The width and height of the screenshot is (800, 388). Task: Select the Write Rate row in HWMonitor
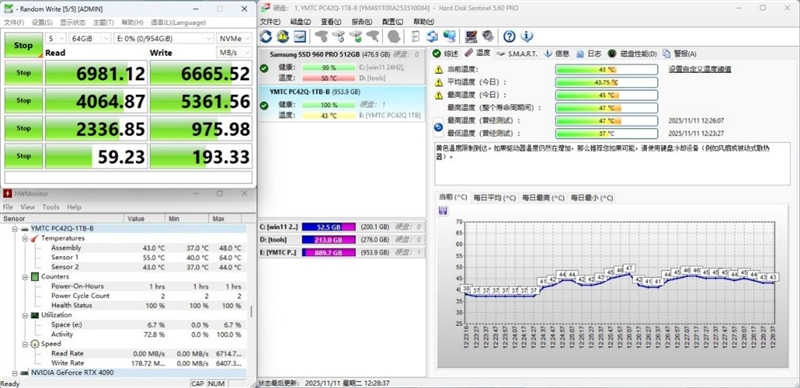click(123, 363)
